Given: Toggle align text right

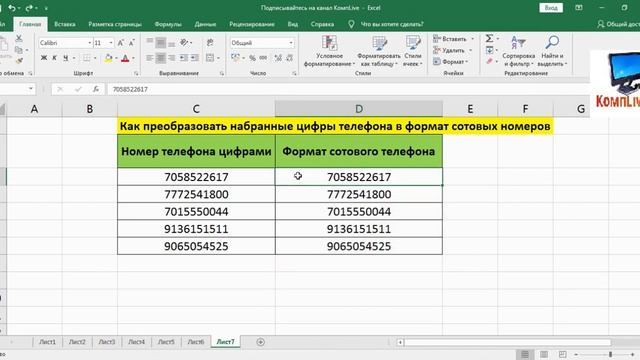Looking at the screenshot, I should point(172,58).
